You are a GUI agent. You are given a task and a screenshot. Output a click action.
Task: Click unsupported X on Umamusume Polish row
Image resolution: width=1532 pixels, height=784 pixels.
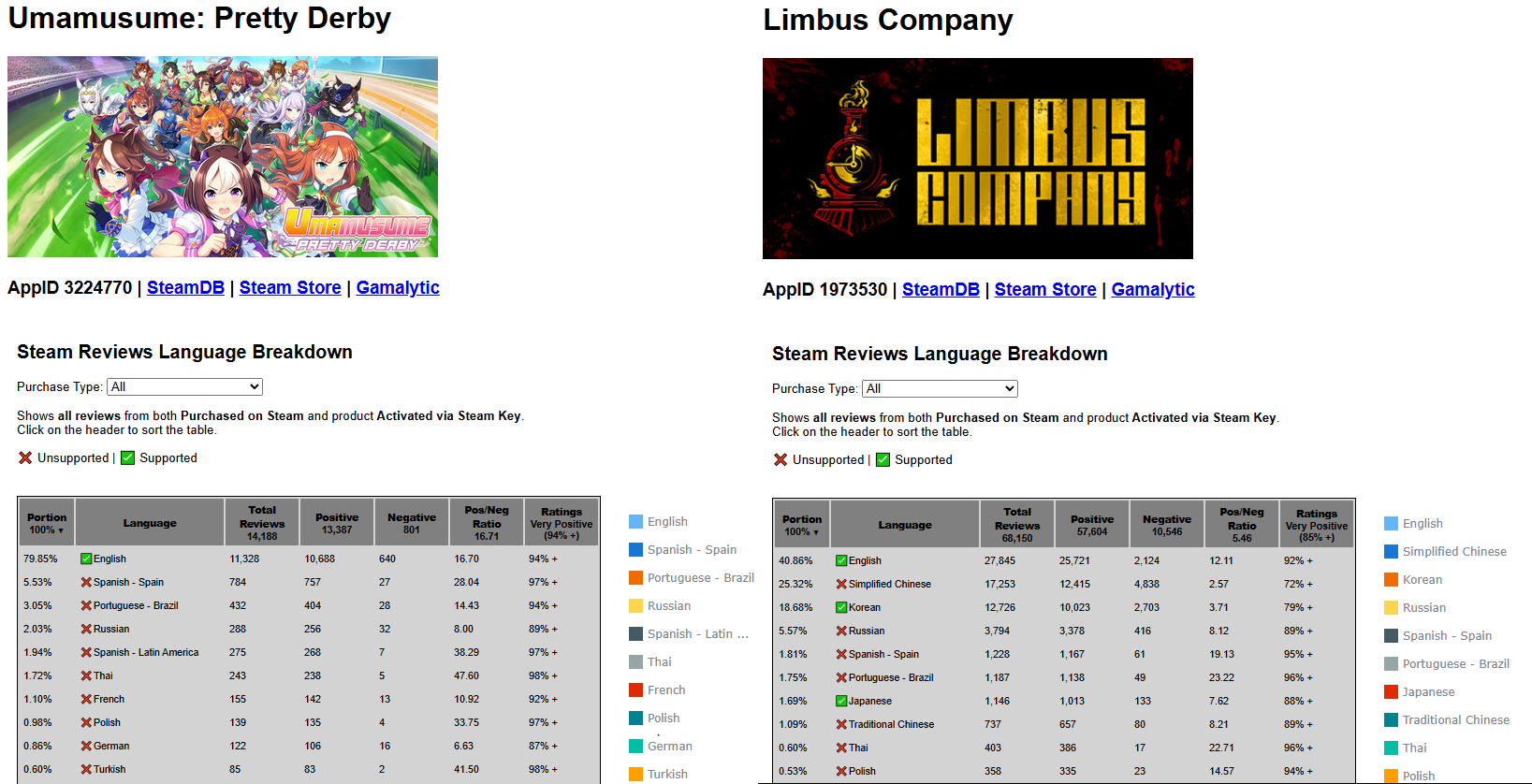point(86,722)
